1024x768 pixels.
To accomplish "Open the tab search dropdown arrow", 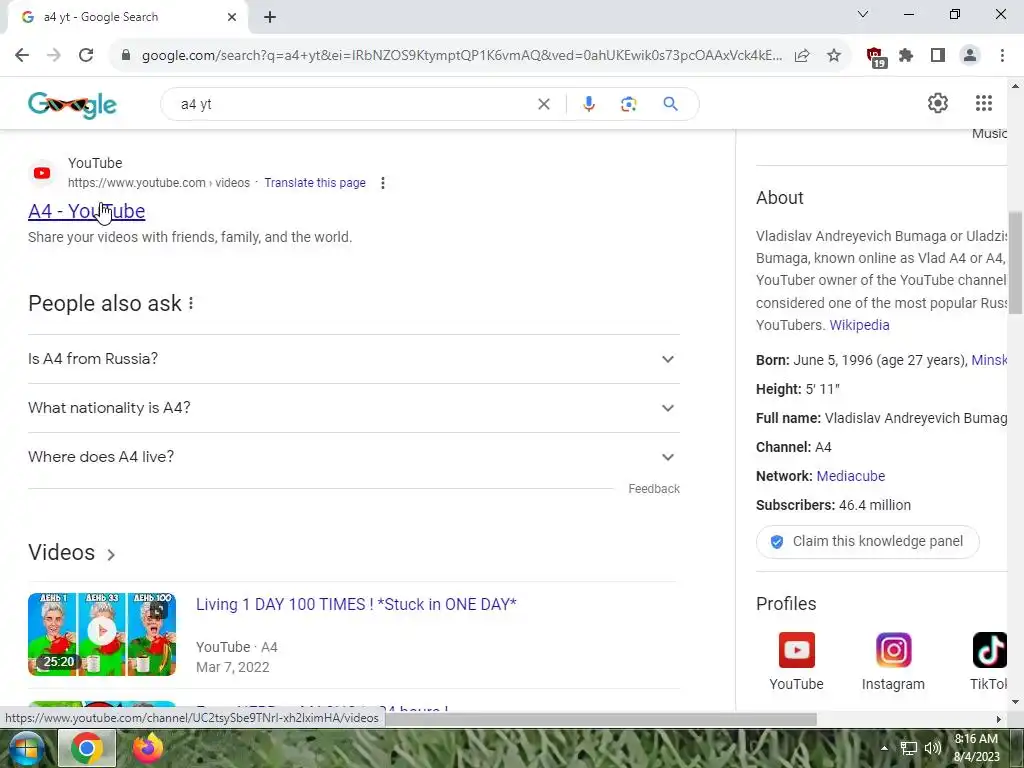I will click(863, 14).
